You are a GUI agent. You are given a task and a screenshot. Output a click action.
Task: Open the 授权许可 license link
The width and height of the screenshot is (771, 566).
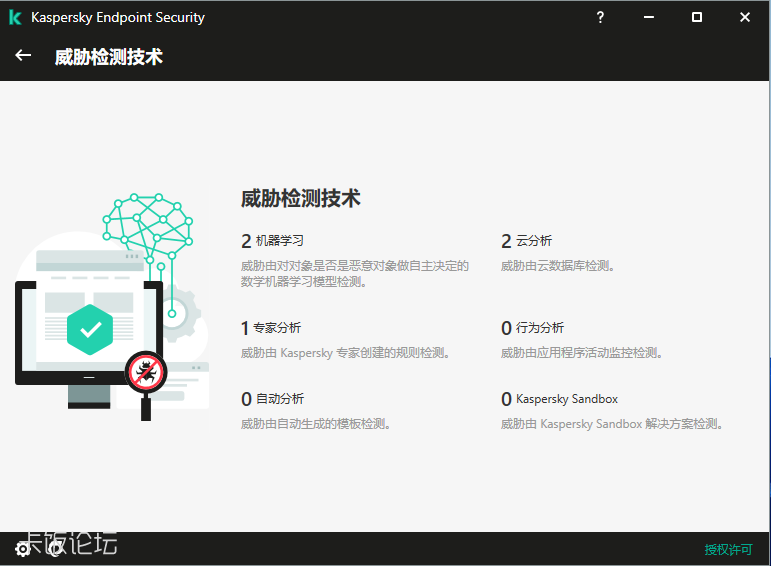(728, 549)
